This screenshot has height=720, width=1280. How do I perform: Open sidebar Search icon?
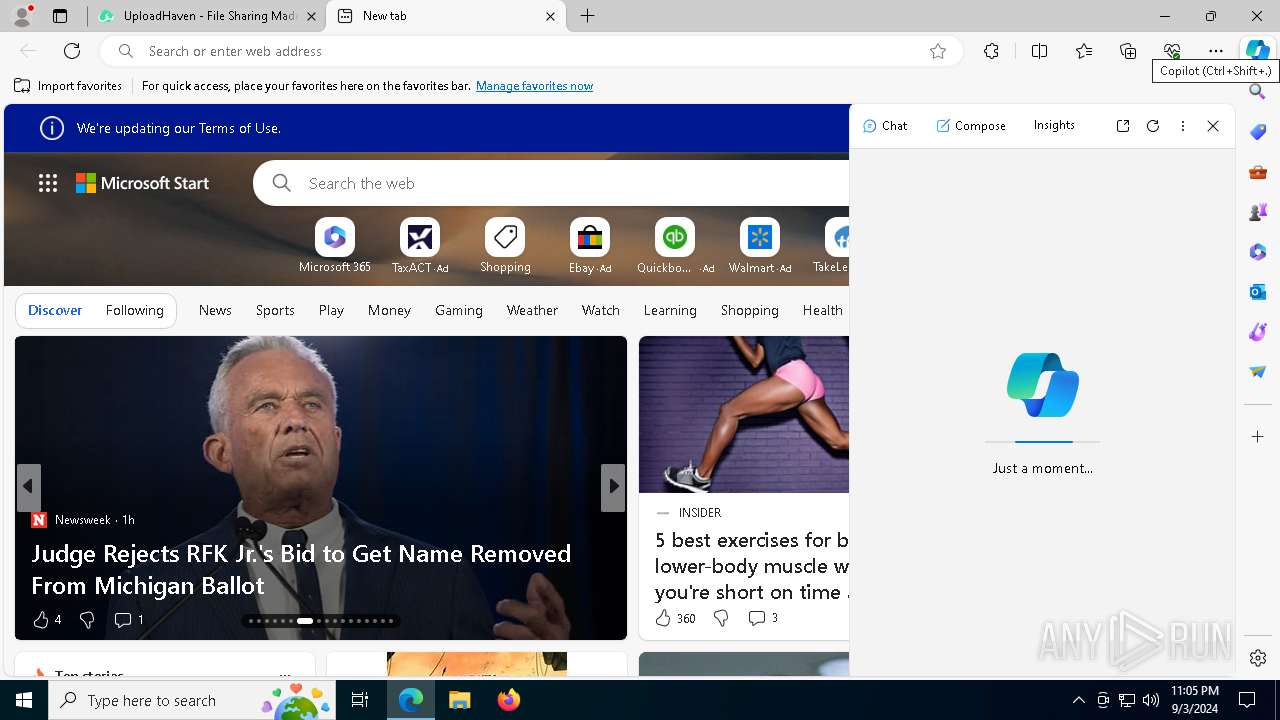(1258, 92)
